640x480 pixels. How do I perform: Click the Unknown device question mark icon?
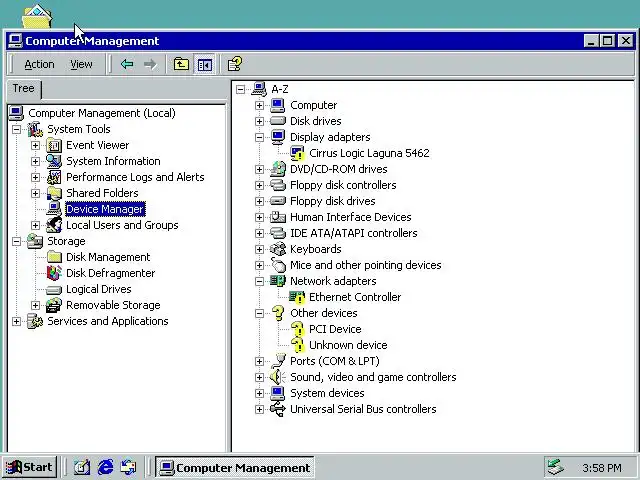coord(298,345)
